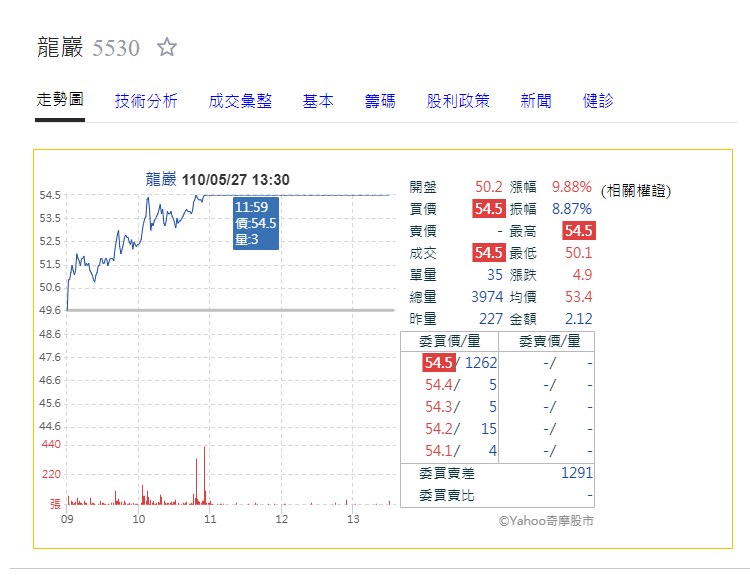Select the 54.4 bid price row
Viewport: 750px width, 582px height.
coord(461,384)
